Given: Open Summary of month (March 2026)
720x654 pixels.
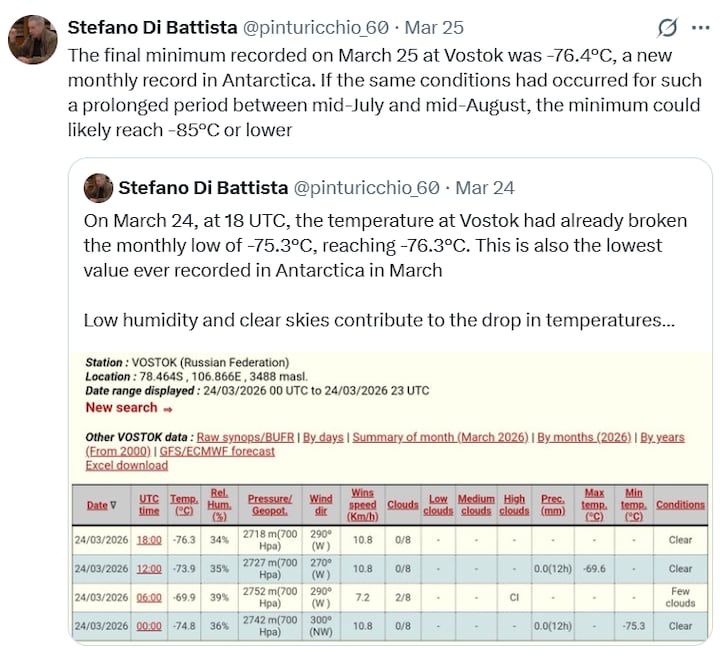Looking at the screenshot, I should pos(440,437).
